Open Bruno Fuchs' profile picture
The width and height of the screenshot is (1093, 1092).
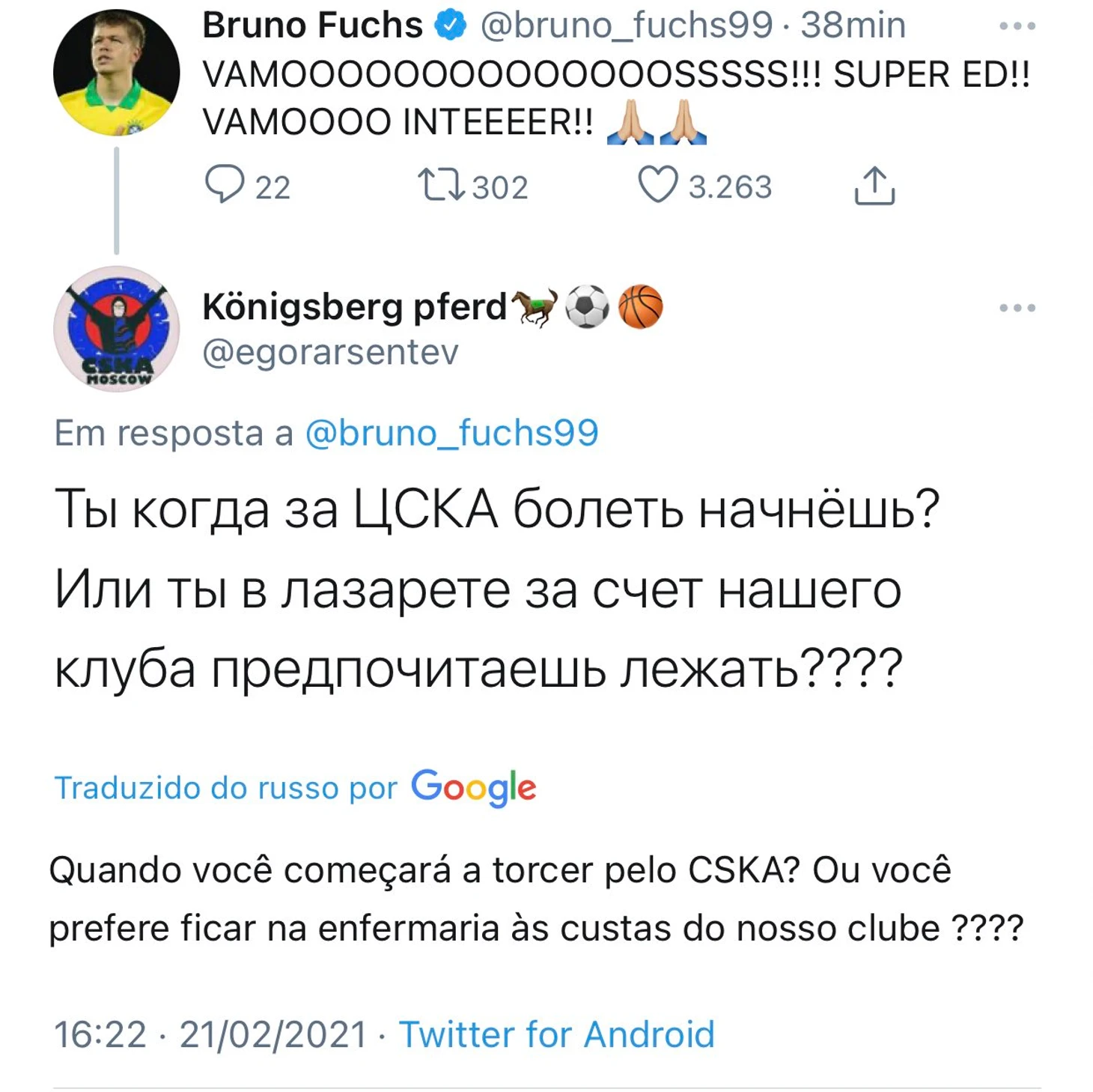(x=116, y=73)
